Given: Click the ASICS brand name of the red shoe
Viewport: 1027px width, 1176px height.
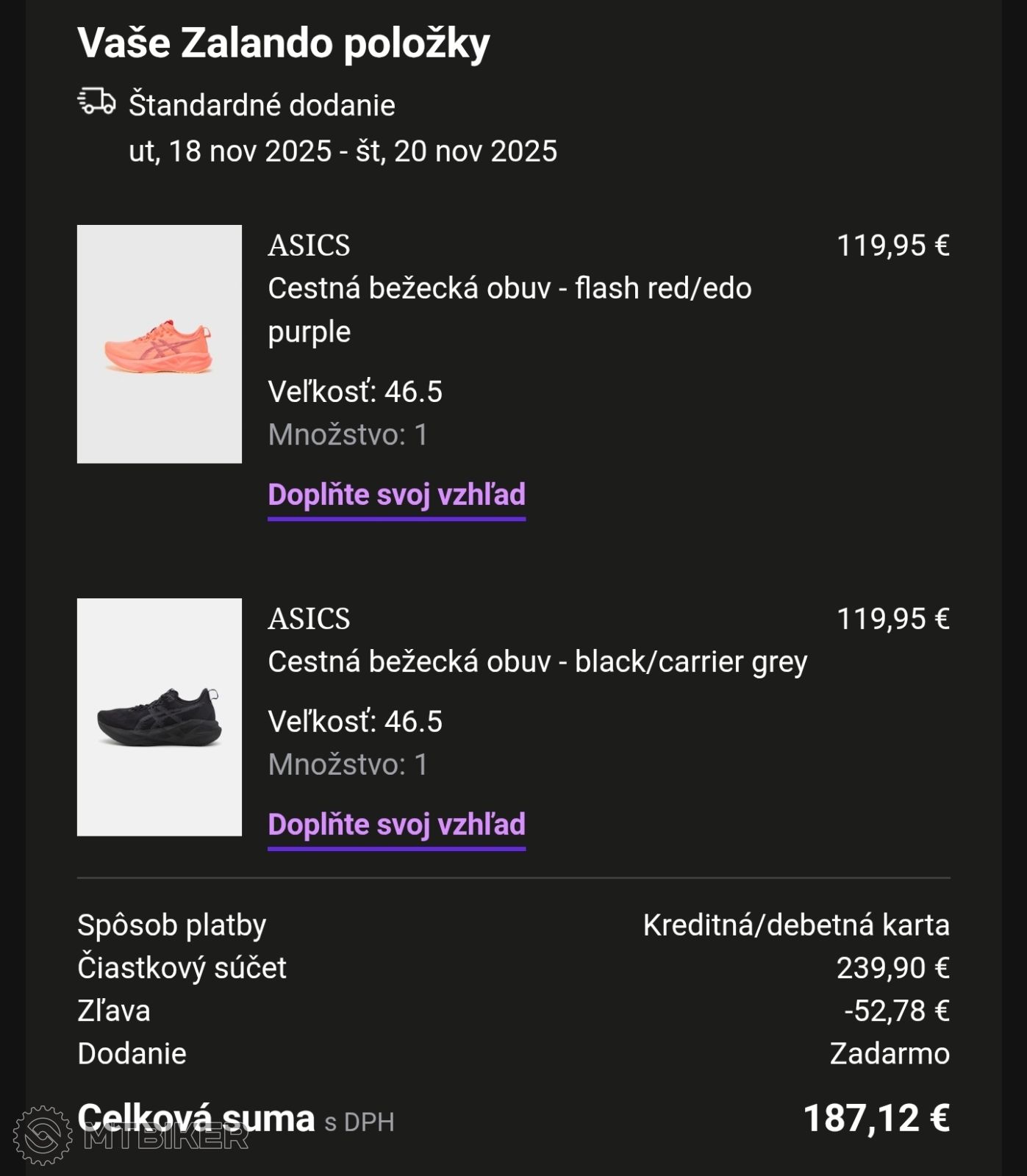Looking at the screenshot, I should [309, 245].
